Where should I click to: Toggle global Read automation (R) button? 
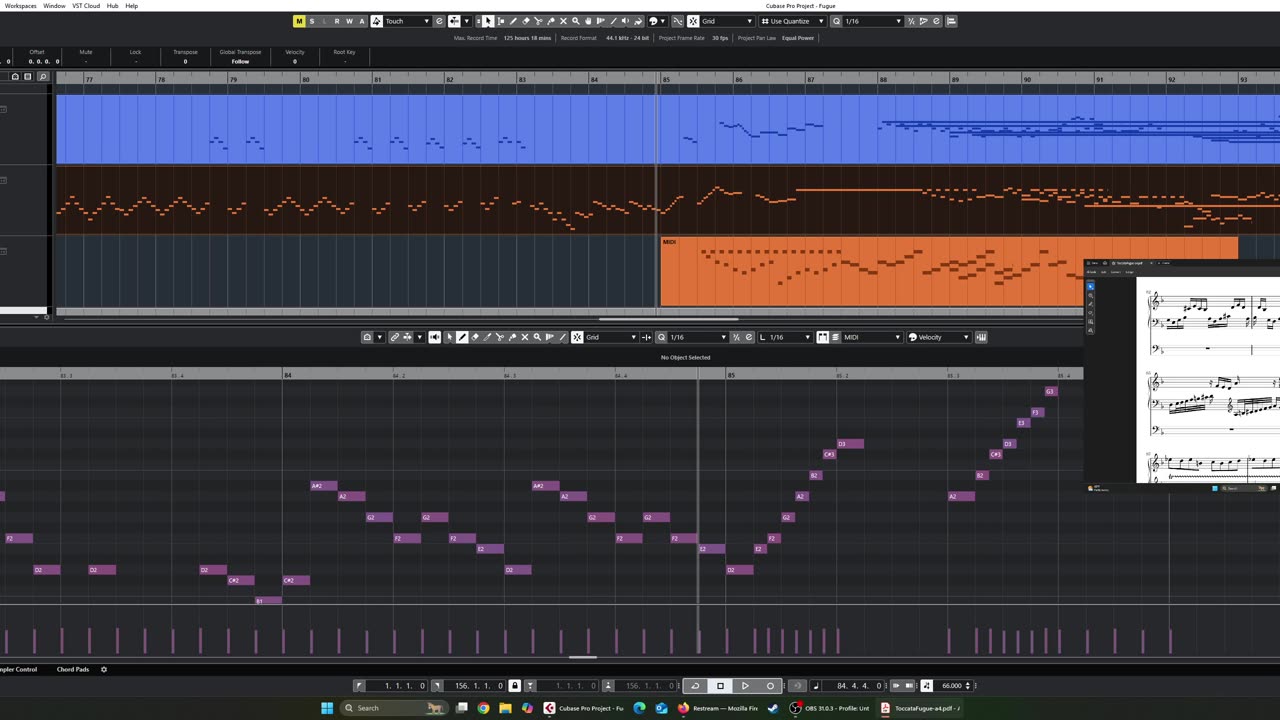pos(337,21)
